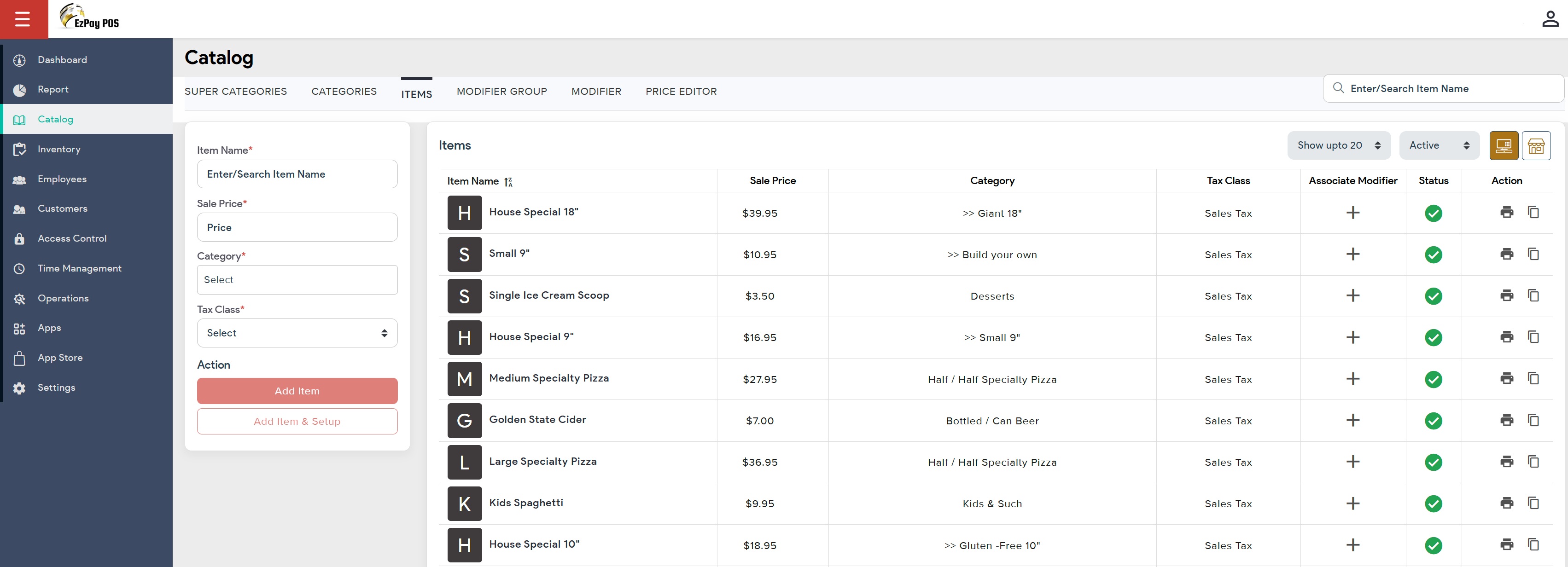Add a modifier to Golden State Cider
1568x567 pixels.
tap(1353, 420)
